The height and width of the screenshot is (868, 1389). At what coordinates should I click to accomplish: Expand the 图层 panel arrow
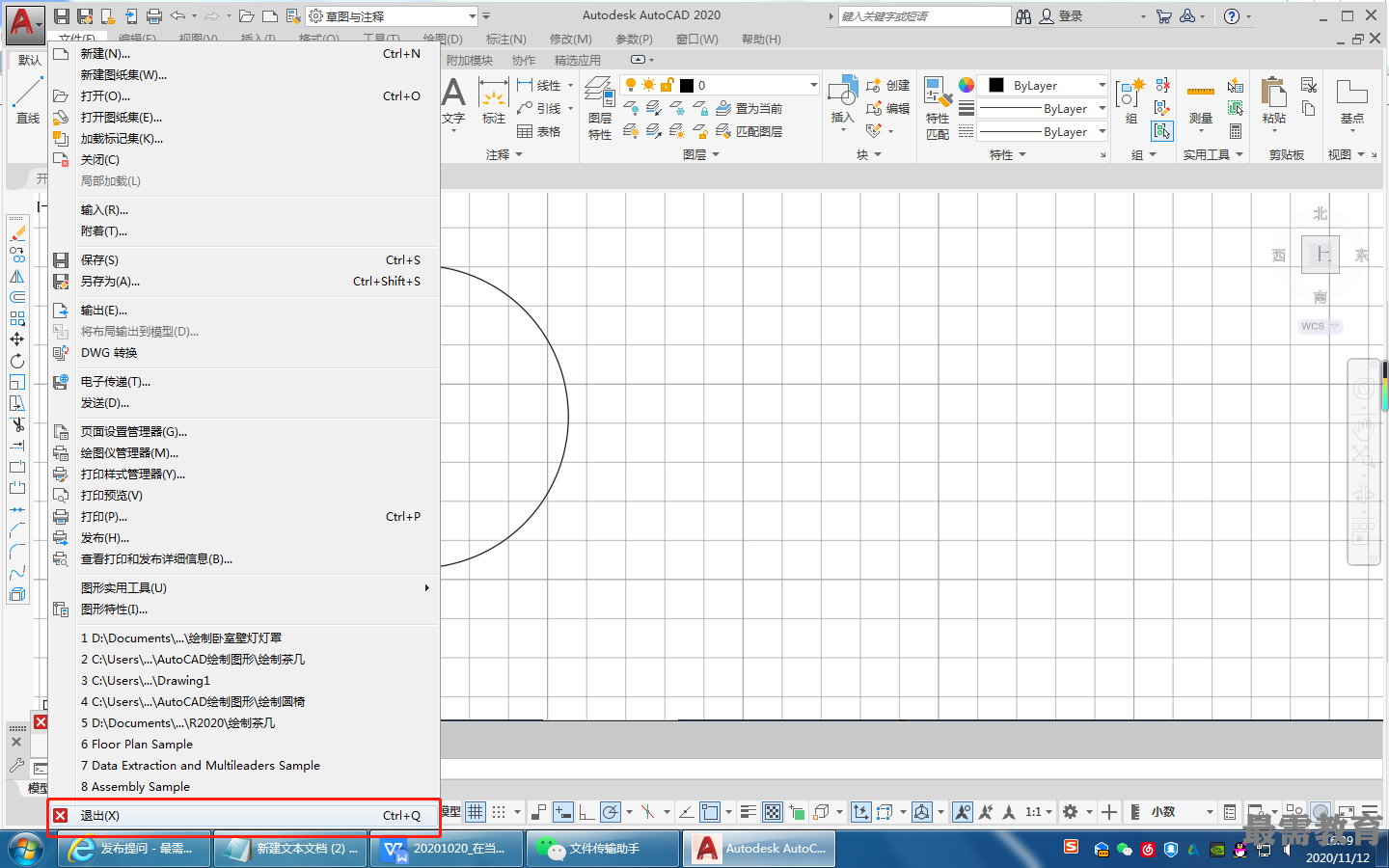point(716,154)
